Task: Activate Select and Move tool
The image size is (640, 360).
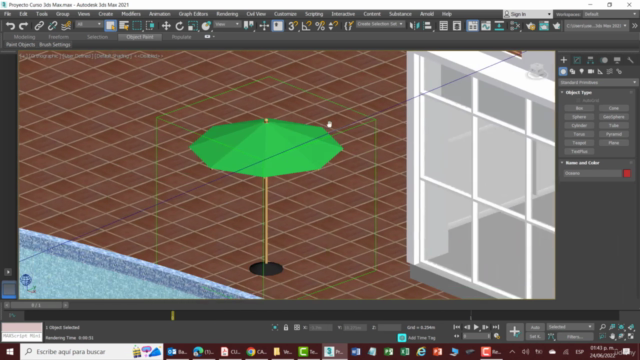Action: pos(166,26)
